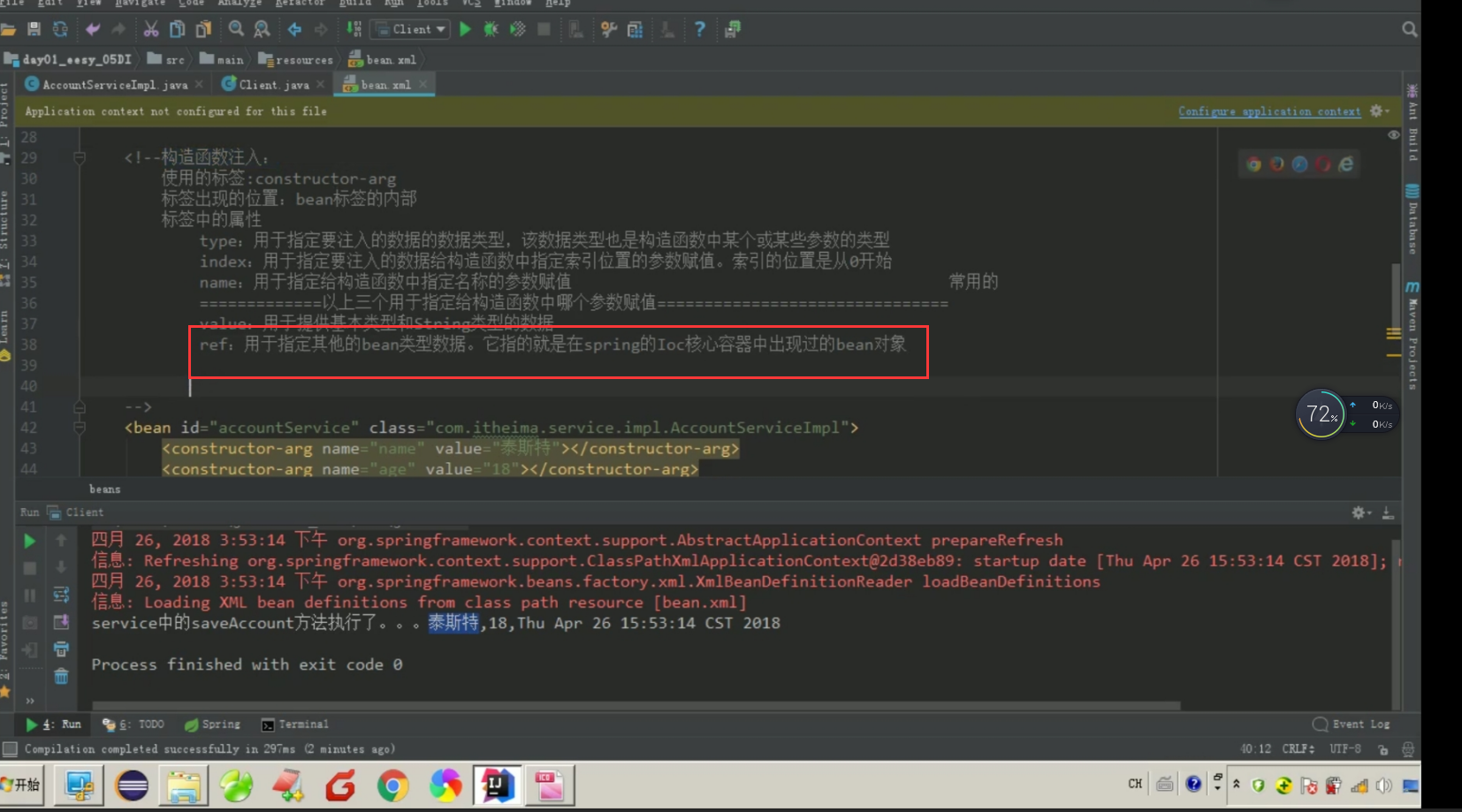The height and width of the screenshot is (812, 1462).
Task: Switch to AccountServiceImpl.java tab
Action: (106, 85)
